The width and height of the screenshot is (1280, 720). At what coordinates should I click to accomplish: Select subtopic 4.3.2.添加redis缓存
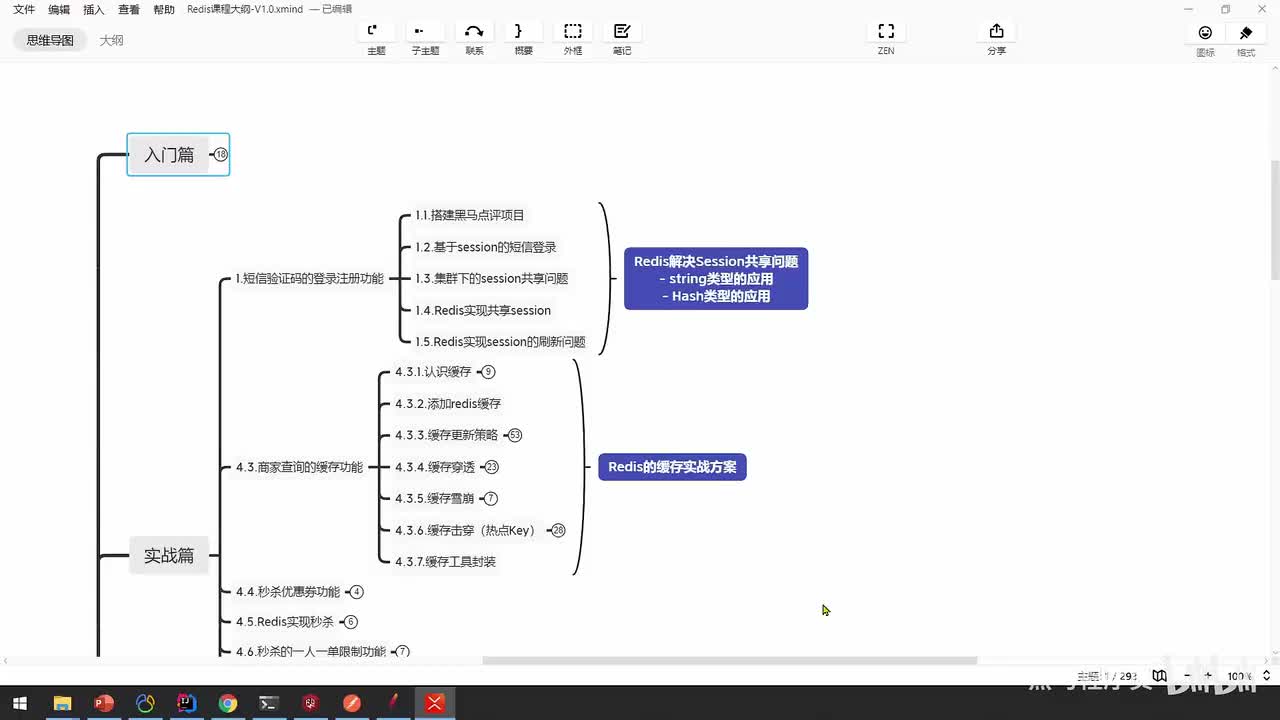(x=448, y=404)
